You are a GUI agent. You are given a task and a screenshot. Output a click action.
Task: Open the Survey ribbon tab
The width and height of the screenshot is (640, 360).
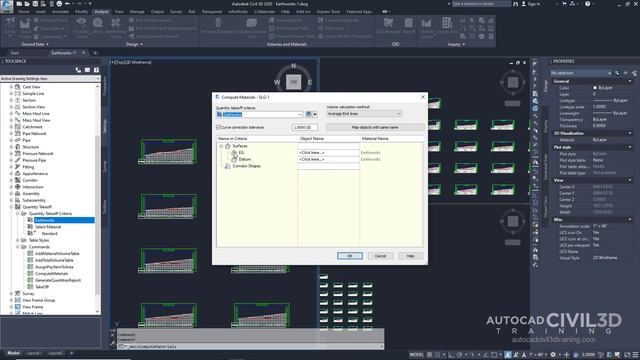pyautogui.click(x=176, y=12)
